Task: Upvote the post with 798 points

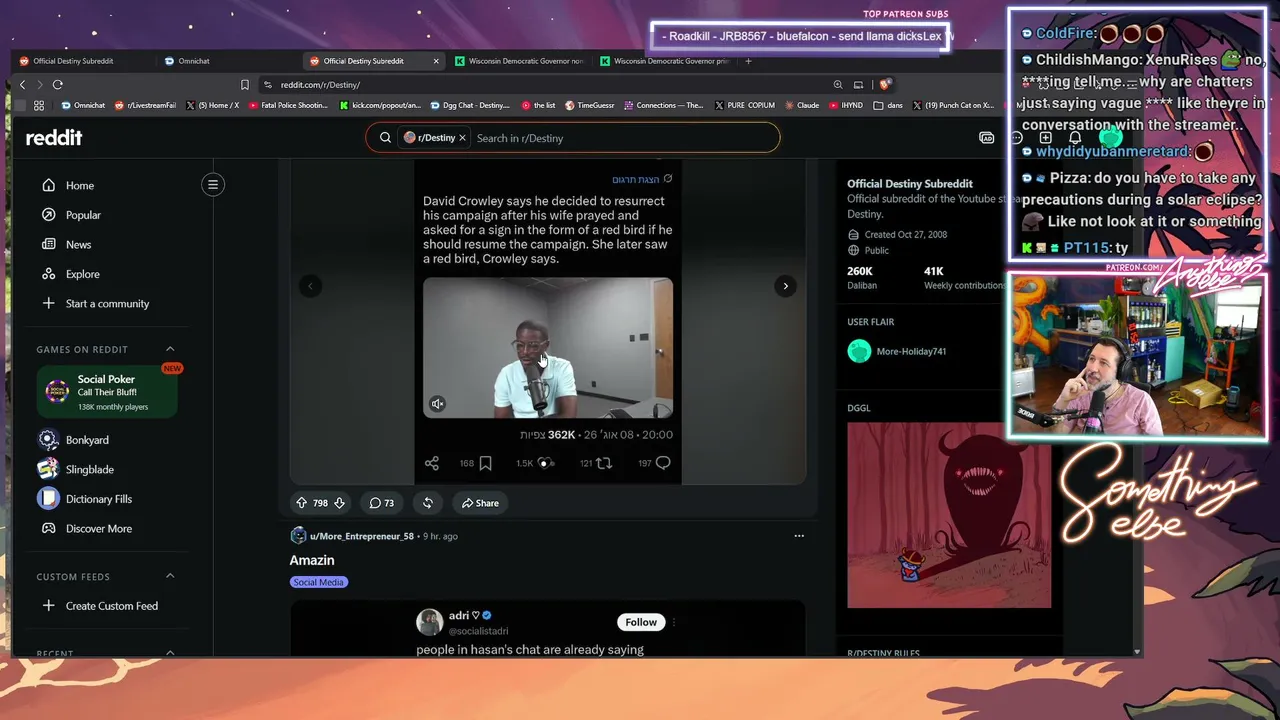Action: [301, 503]
